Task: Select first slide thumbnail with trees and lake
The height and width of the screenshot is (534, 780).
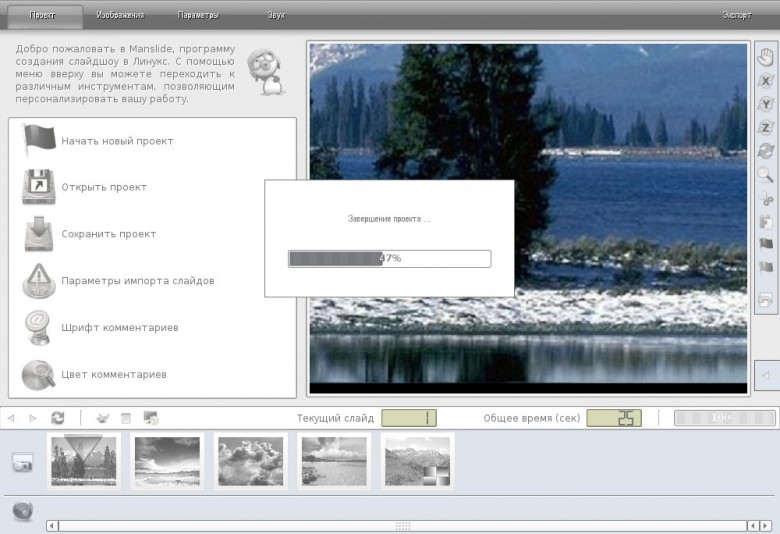Action: point(84,461)
